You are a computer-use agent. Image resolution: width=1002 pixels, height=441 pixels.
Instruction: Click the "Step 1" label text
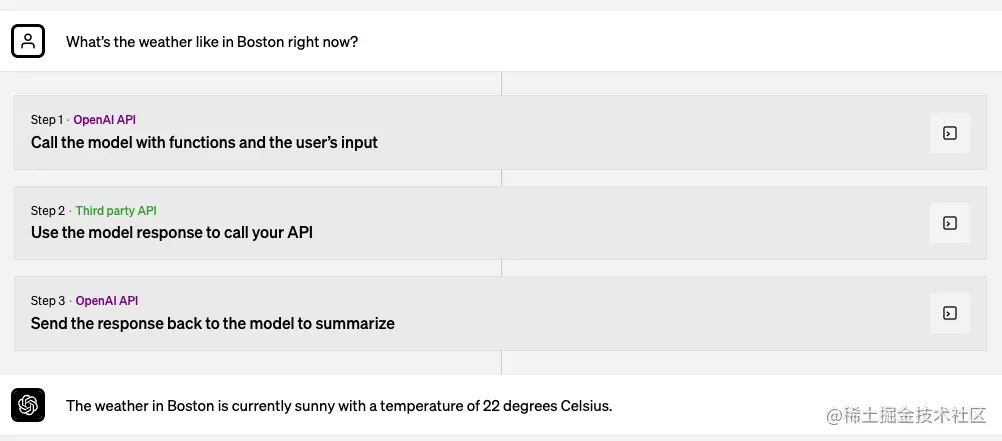click(47, 120)
